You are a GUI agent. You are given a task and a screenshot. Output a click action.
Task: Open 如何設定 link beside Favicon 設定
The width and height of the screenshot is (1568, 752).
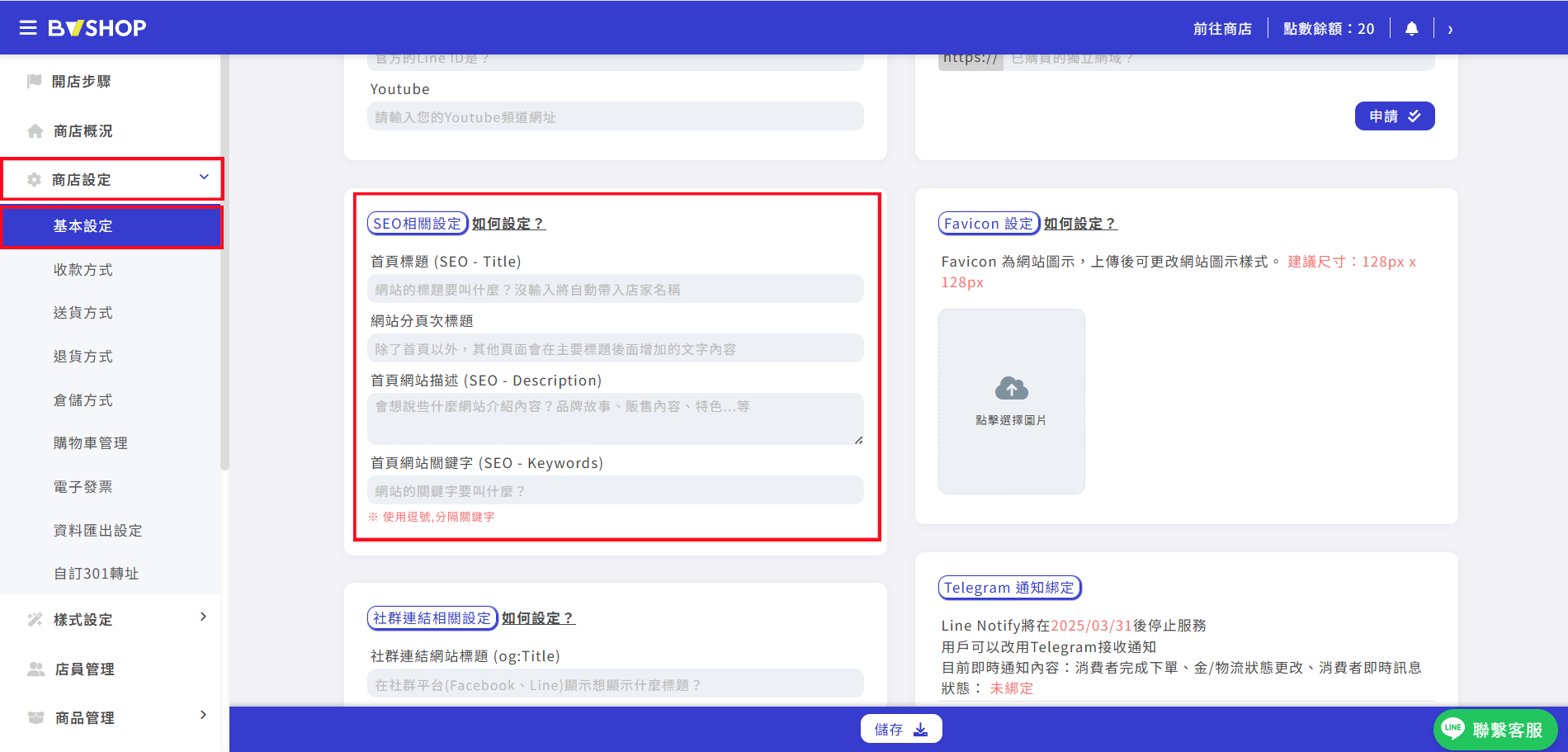1080,224
